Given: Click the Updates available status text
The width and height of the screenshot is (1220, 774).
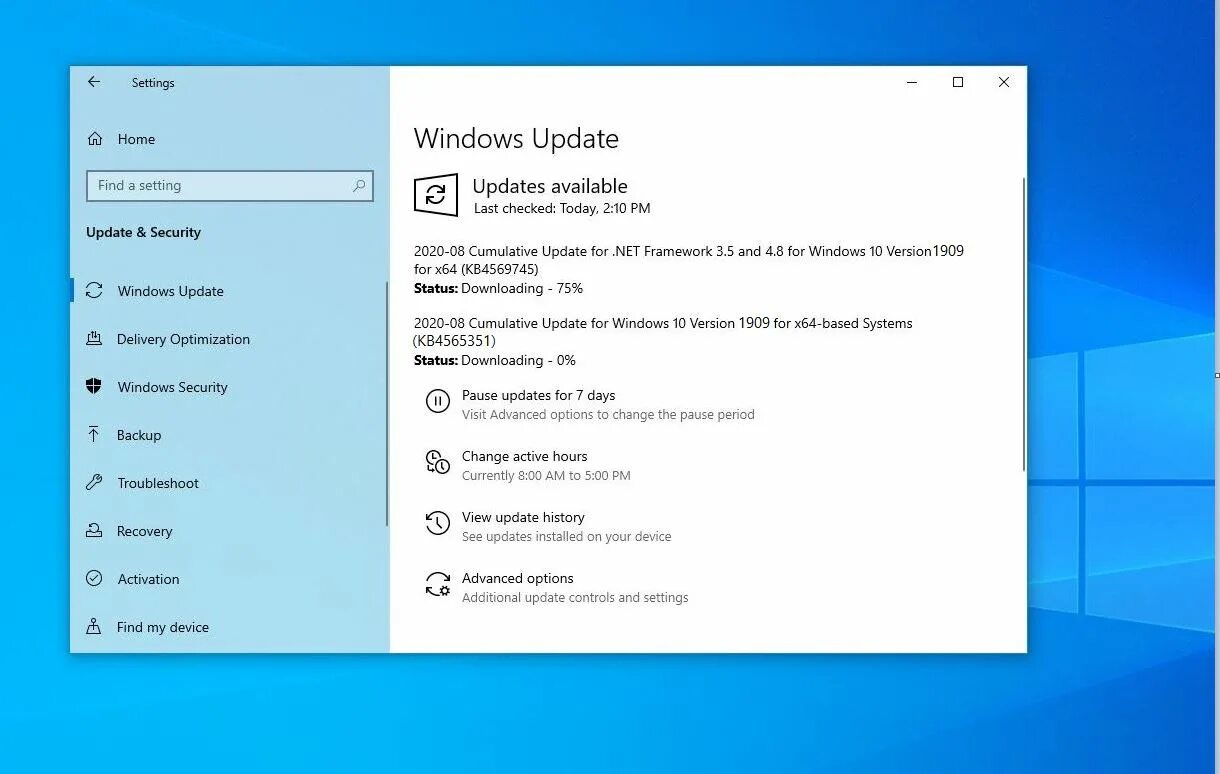Looking at the screenshot, I should 550,186.
